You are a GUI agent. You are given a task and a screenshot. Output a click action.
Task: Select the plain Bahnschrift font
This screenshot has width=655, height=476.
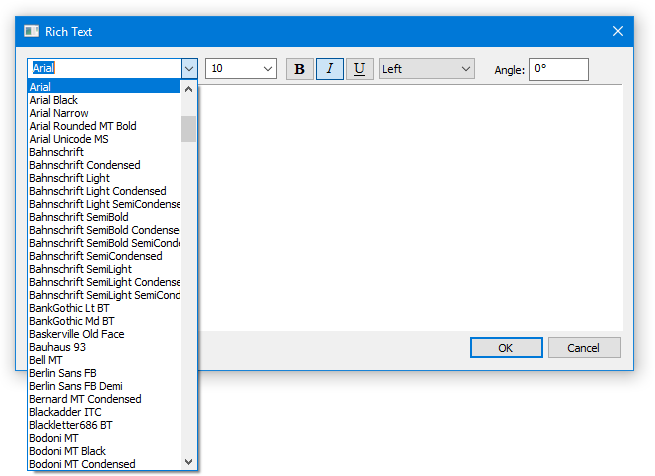tap(104, 152)
